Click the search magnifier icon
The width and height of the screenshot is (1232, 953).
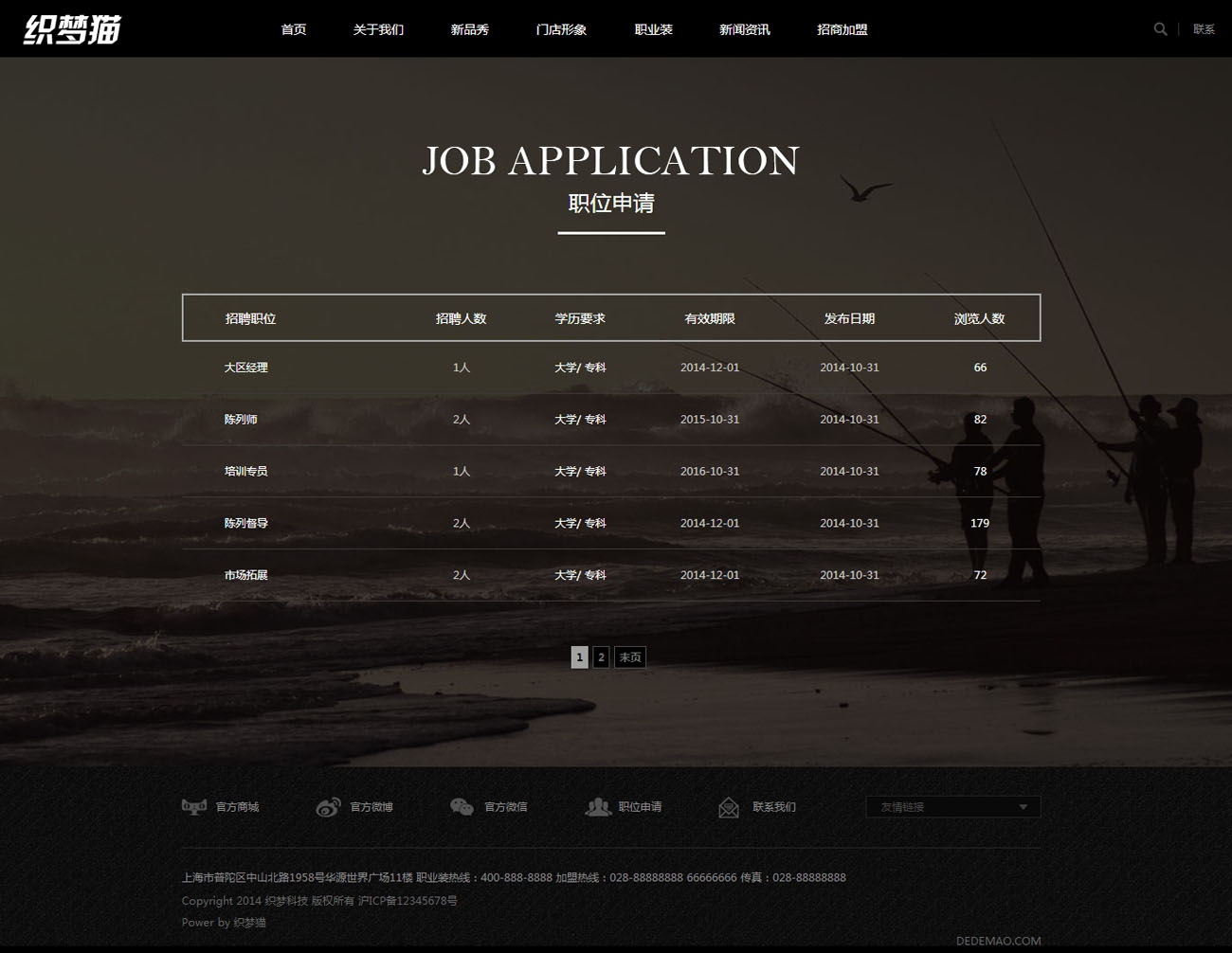click(1160, 29)
